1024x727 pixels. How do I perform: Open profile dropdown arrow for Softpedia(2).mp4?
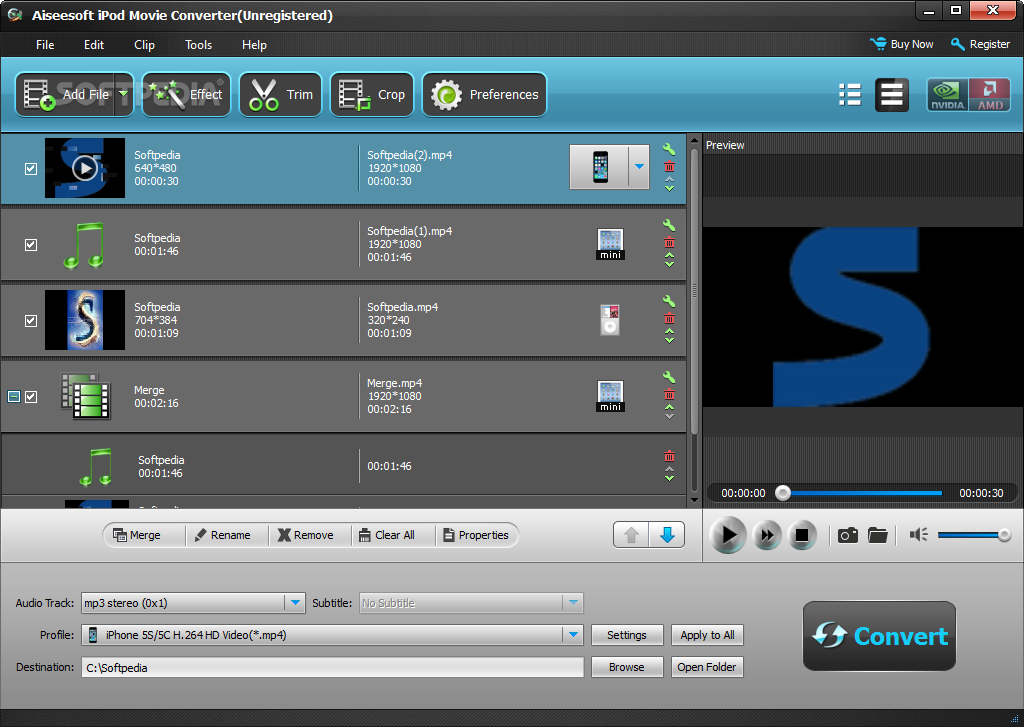click(639, 167)
